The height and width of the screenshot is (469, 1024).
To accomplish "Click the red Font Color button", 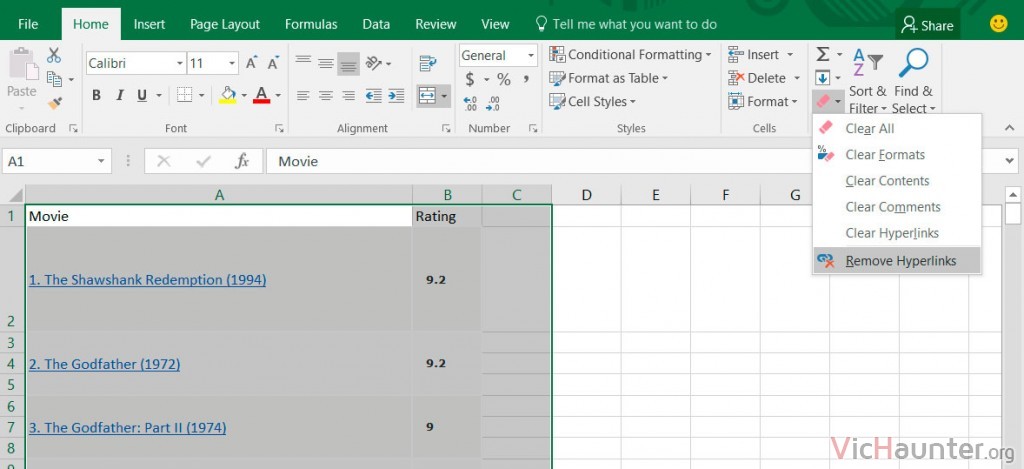I will [x=262, y=95].
